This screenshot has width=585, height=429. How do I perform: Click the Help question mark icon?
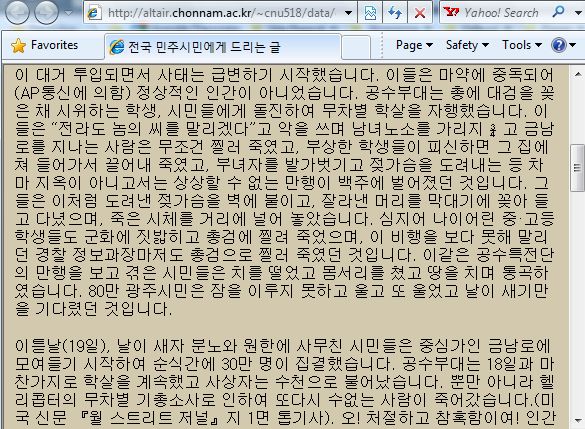[559, 46]
